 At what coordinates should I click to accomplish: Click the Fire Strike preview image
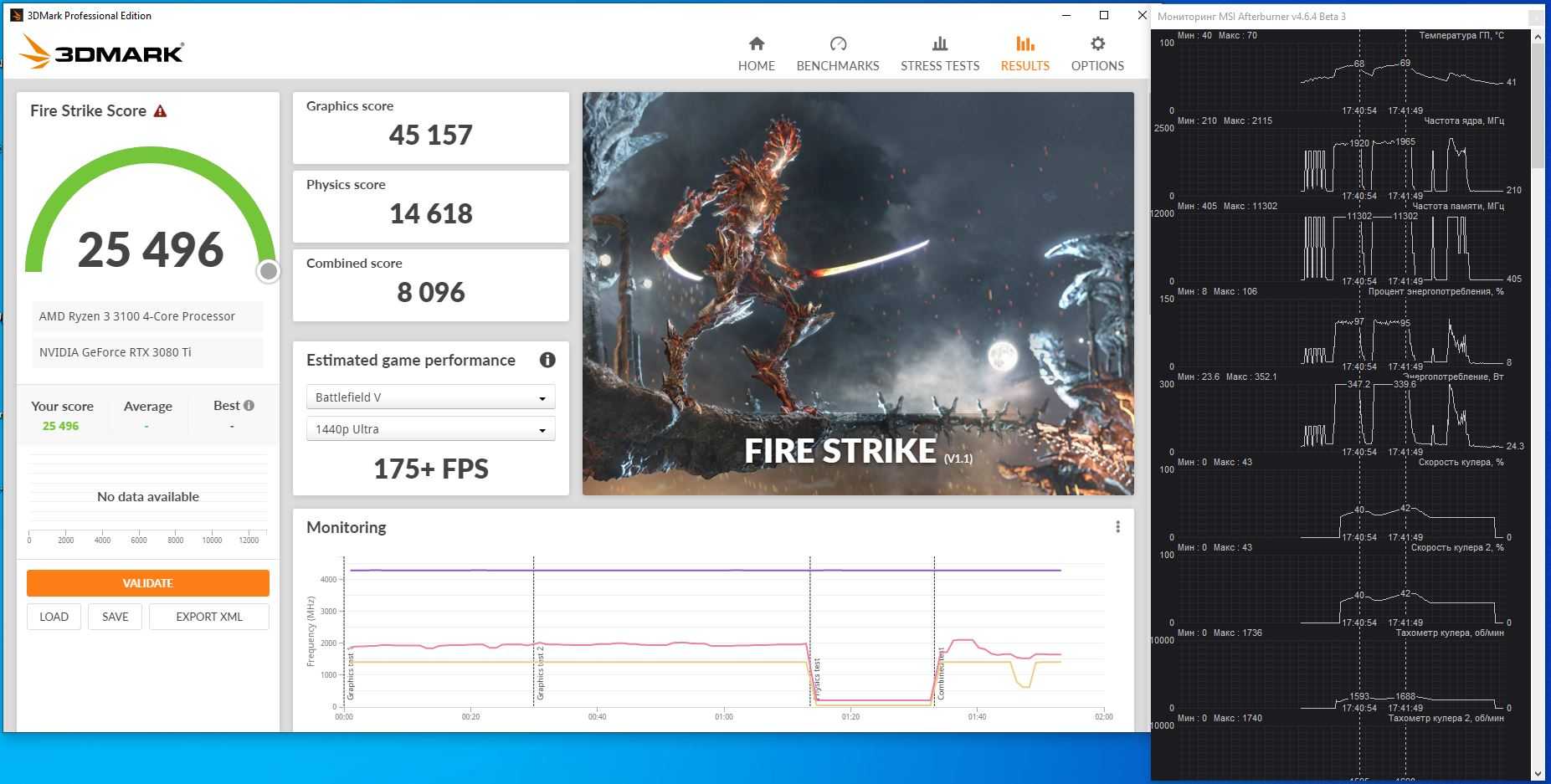[857, 293]
